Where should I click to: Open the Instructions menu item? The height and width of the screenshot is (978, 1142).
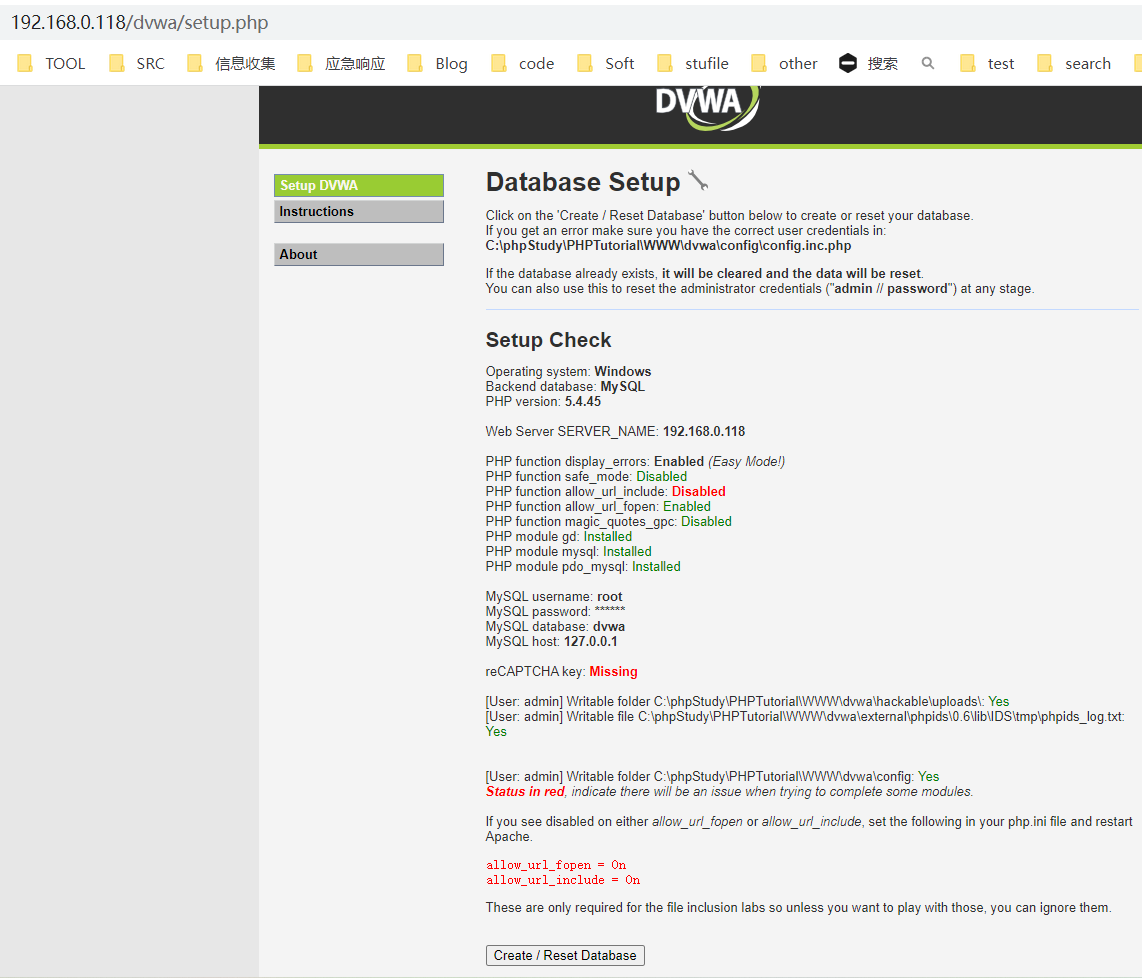(x=359, y=211)
